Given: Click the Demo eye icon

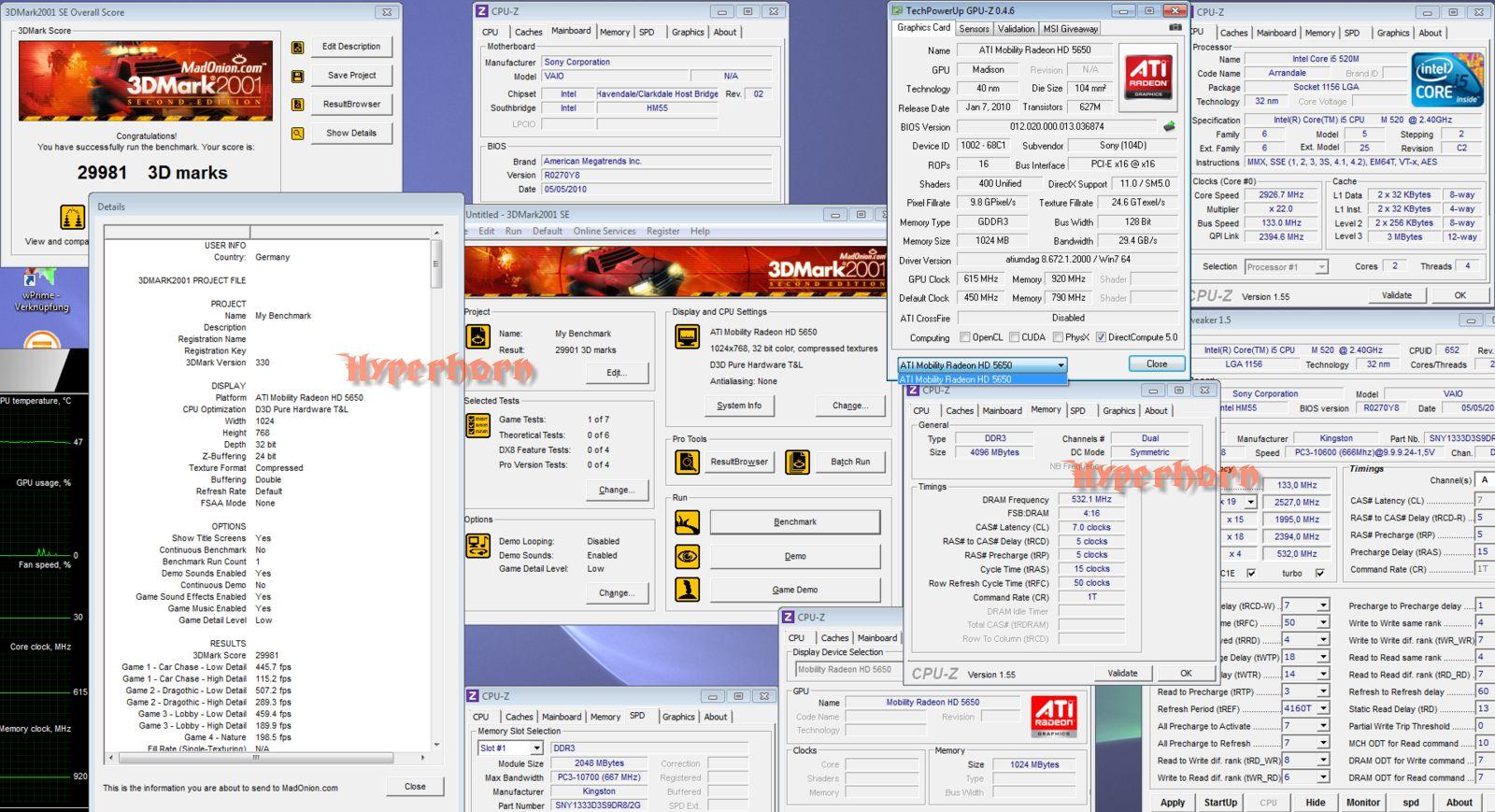Looking at the screenshot, I should pyautogui.click(x=688, y=556).
